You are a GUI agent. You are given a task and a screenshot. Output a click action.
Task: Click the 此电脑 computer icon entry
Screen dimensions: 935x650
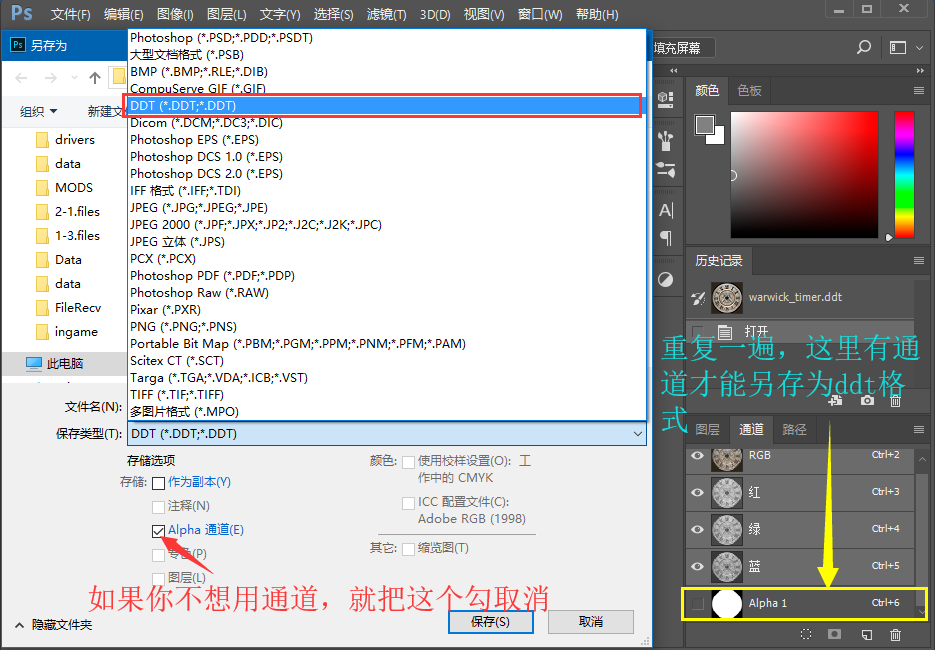(54, 363)
